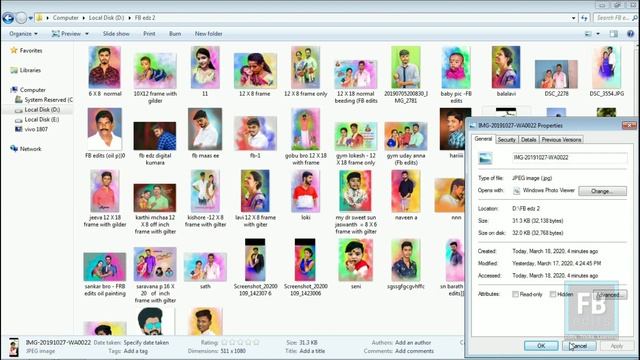Click Add a title in details pane
This screenshot has width=640, height=360.
click(x=312, y=351)
